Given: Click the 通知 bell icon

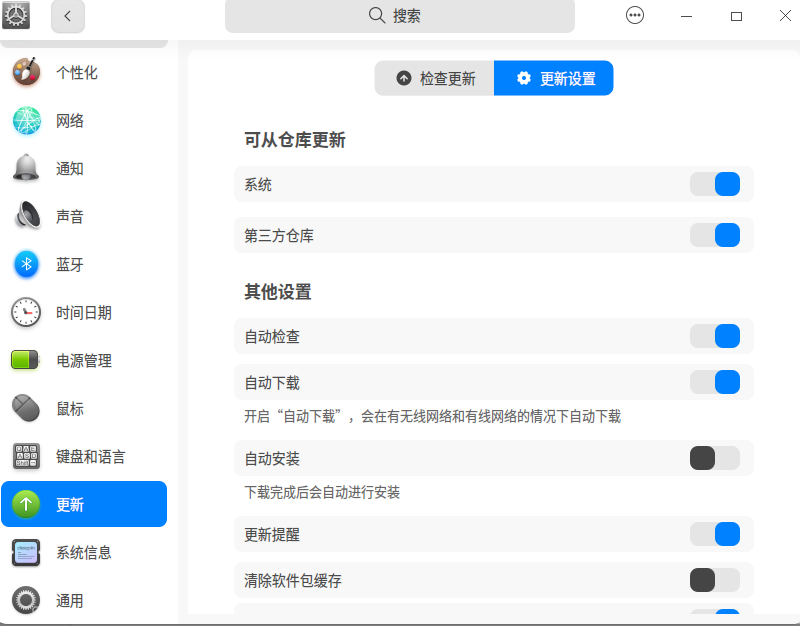Looking at the screenshot, I should click(x=26, y=168).
